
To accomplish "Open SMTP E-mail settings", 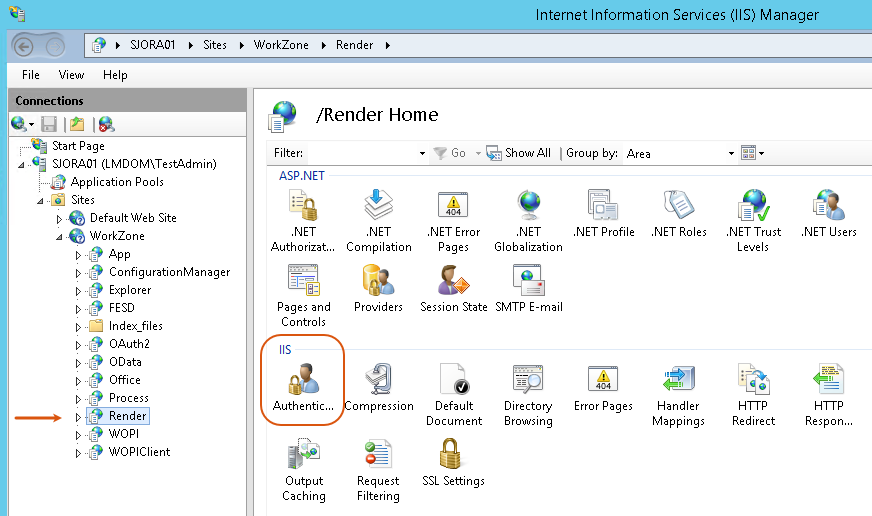I will click(528, 289).
